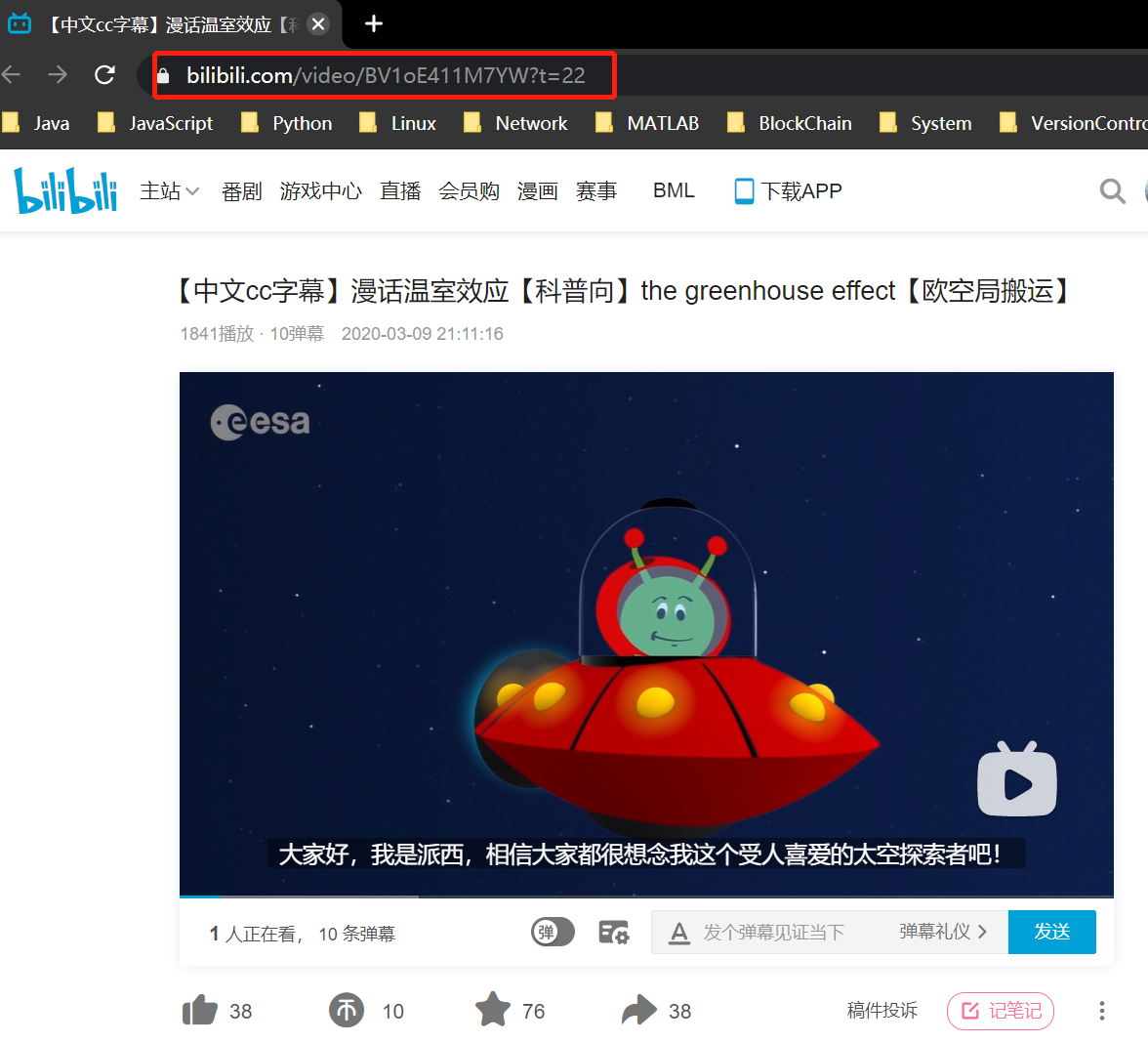Image resolution: width=1148 pixels, height=1042 pixels.
Task: Open the site search magnifier icon
Action: pyautogui.click(x=1112, y=191)
